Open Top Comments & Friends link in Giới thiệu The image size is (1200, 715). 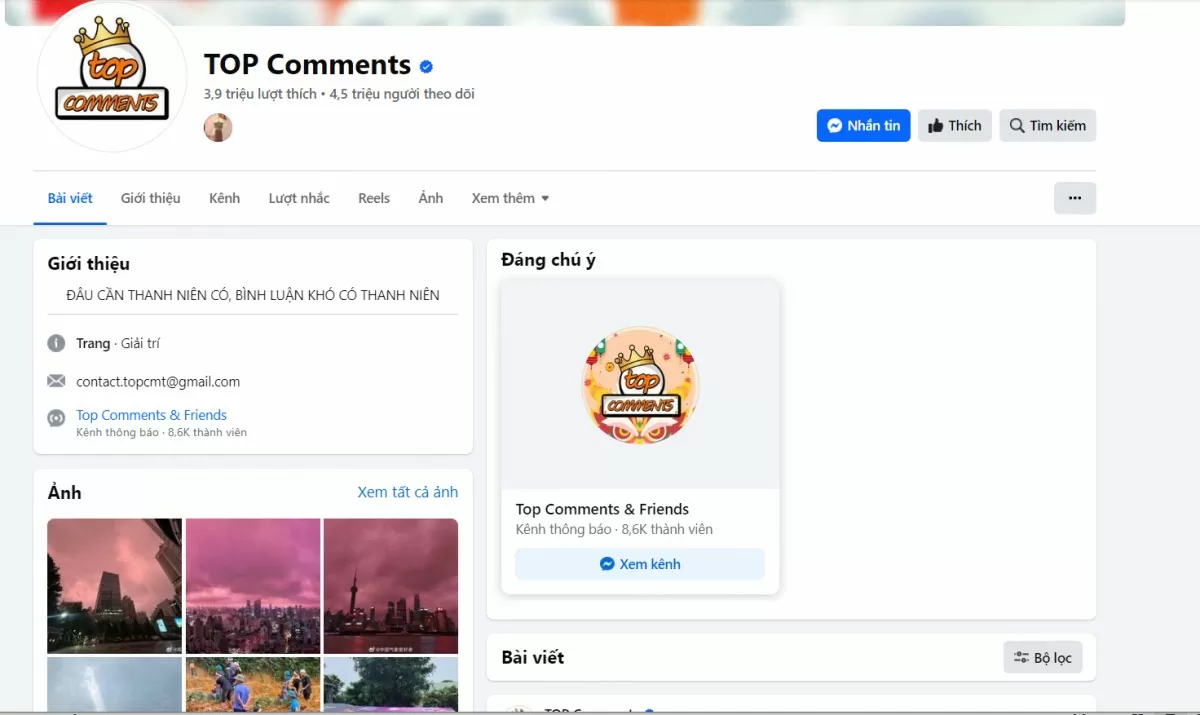tap(151, 415)
